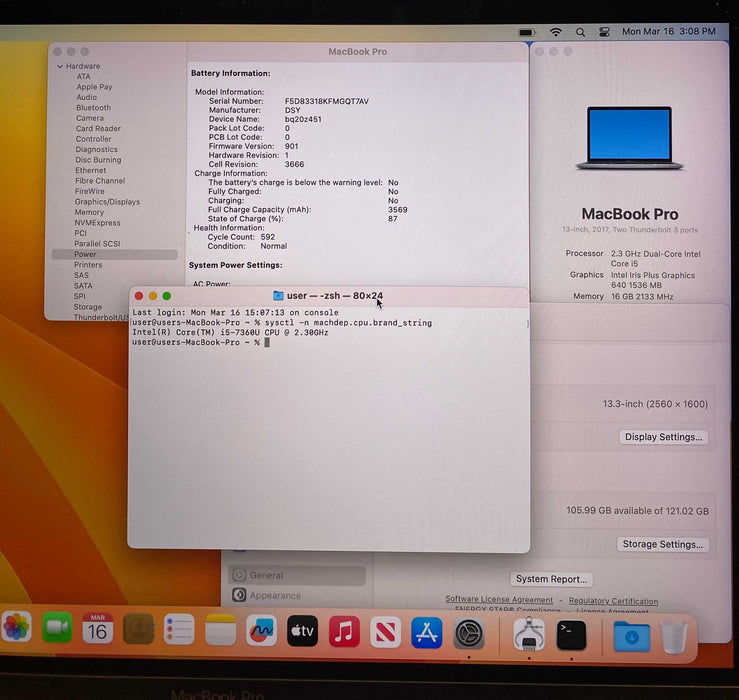Switch to System Information Dock icon
Image resolution: width=739 pixels, height=700 pixels.
pyautogui.click(x=529, y=634)
